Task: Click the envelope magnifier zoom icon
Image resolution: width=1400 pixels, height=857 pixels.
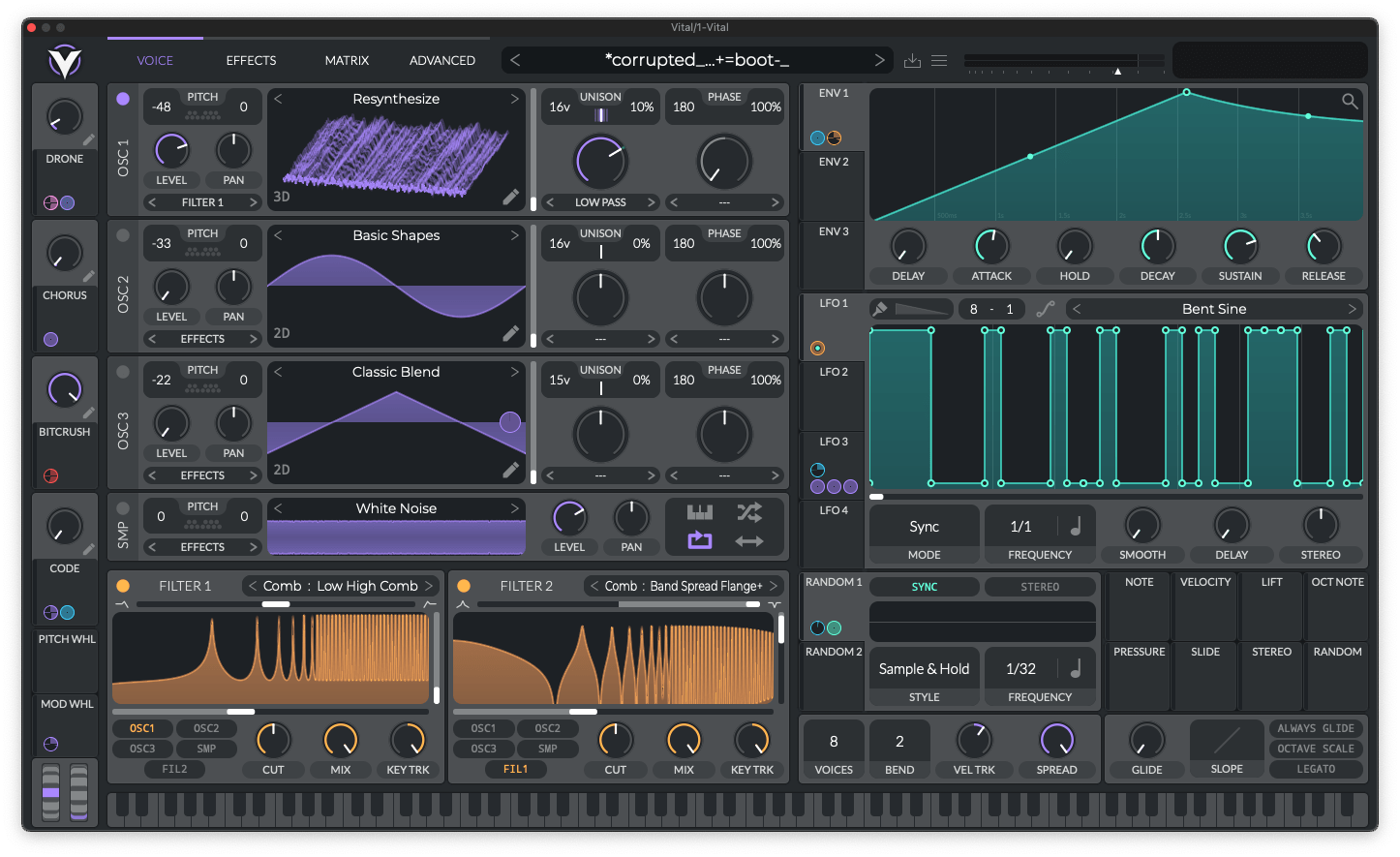Action: [1350, 101]
